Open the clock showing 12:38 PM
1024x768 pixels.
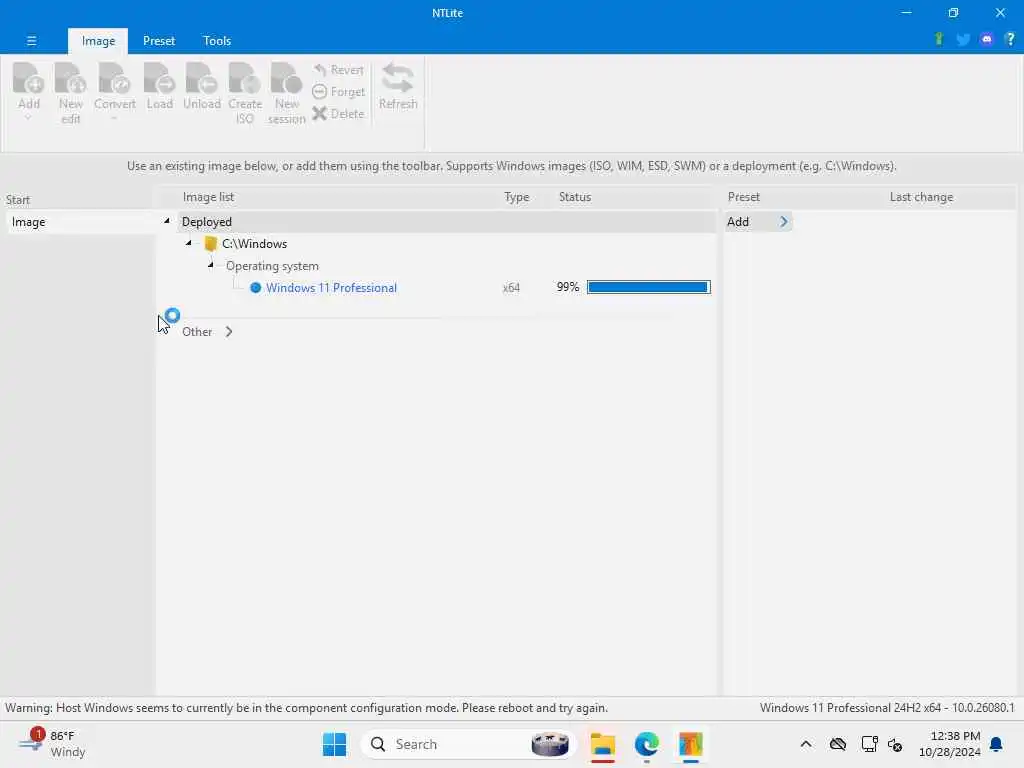tap(950, 744)
